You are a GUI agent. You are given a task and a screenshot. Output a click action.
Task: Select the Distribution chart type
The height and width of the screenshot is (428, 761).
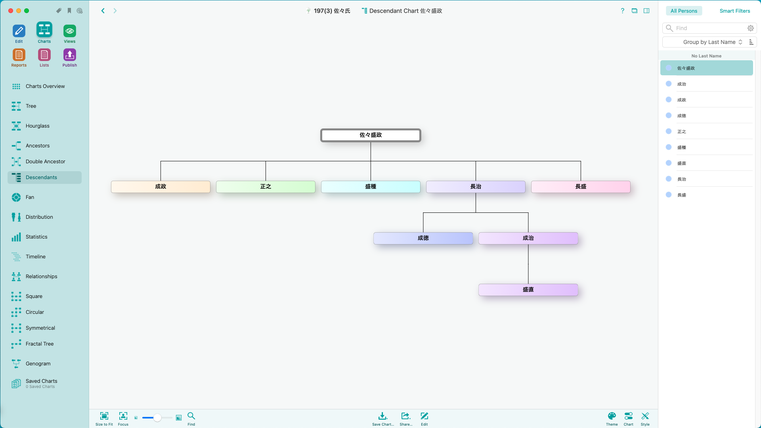point(45,217)
